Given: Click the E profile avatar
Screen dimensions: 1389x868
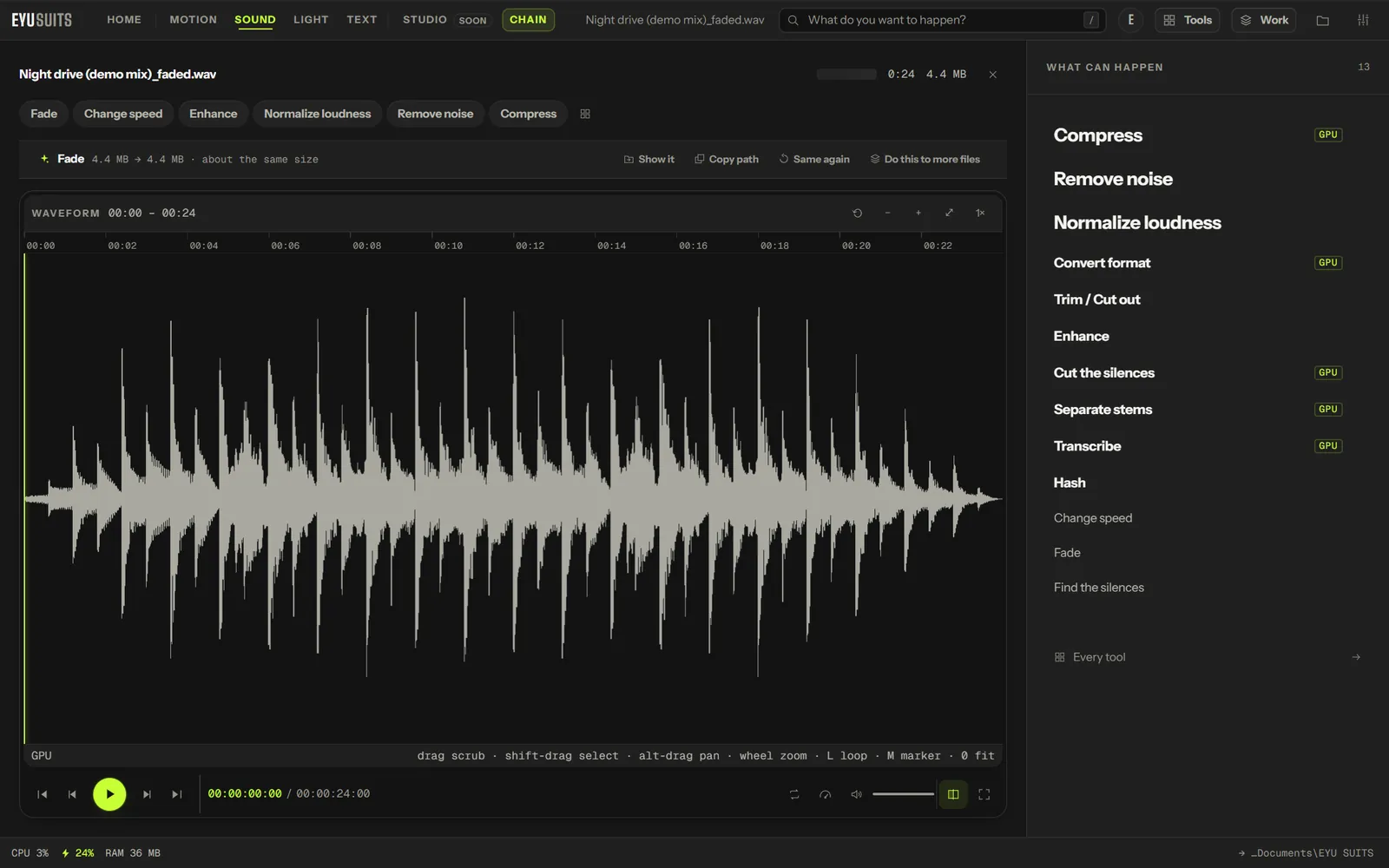Looking at the screenshot, I should click(x=1130, y=20).
